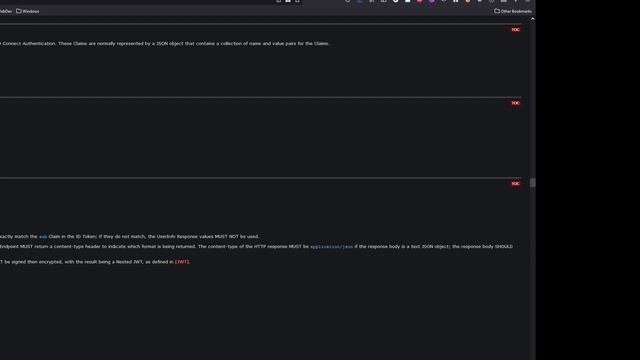This screenshot has height=360, width=640.
Task: Open the Other Bookmarks folder
Action: click(x=513, y=11)
